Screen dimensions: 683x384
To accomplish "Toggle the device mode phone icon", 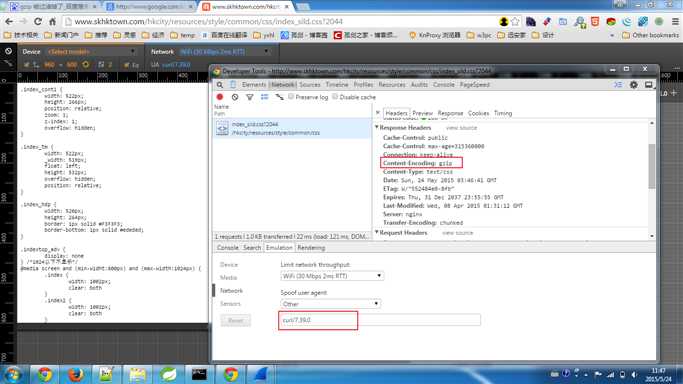I will pyautogui.click(x=233, y=84).
